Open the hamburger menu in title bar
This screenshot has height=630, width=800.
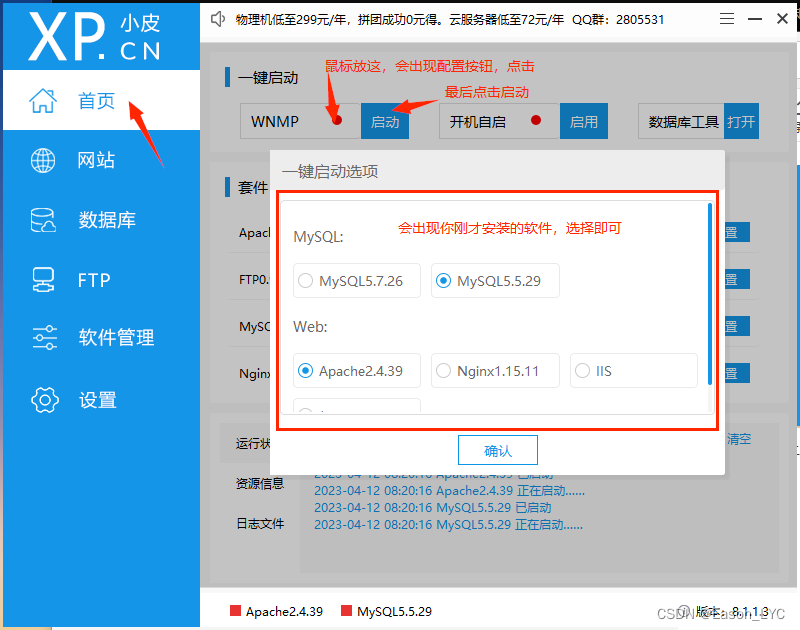(x=727, y=19)
